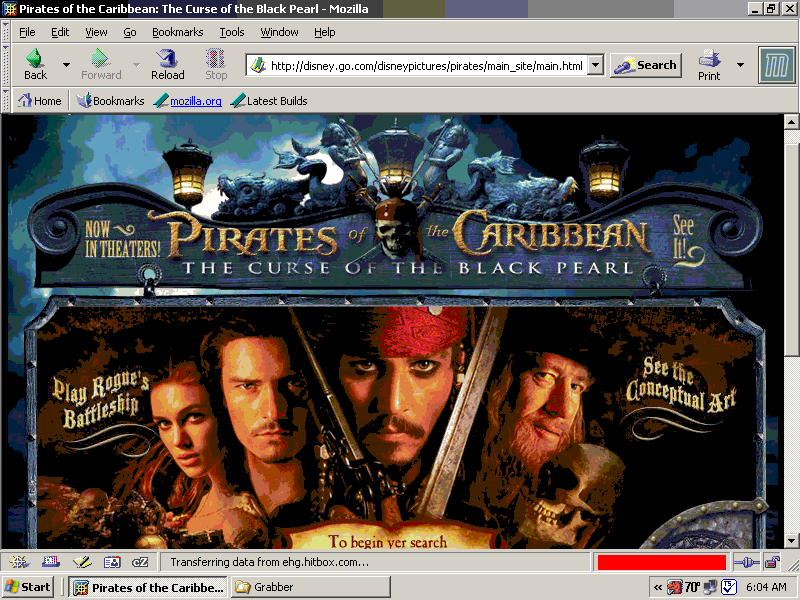Open Address Book from the status bar

click(112, 562)
